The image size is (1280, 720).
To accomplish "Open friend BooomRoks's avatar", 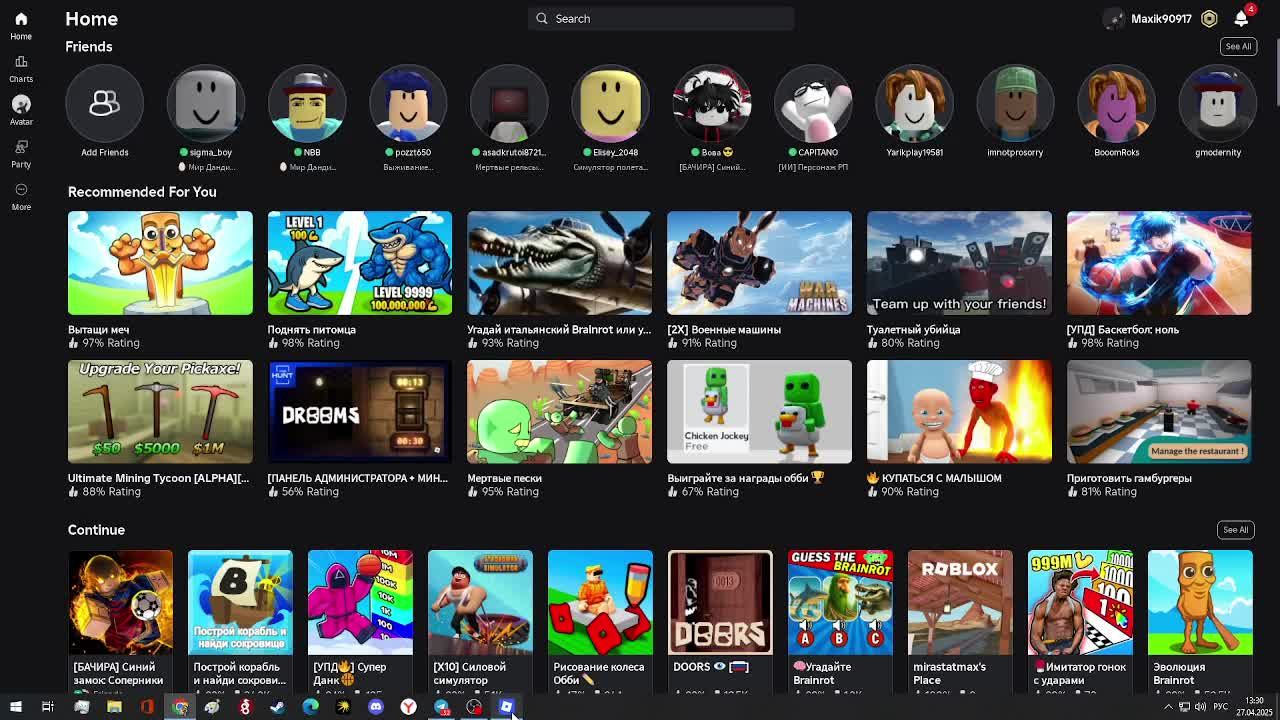I will [x=1116, y=104].
